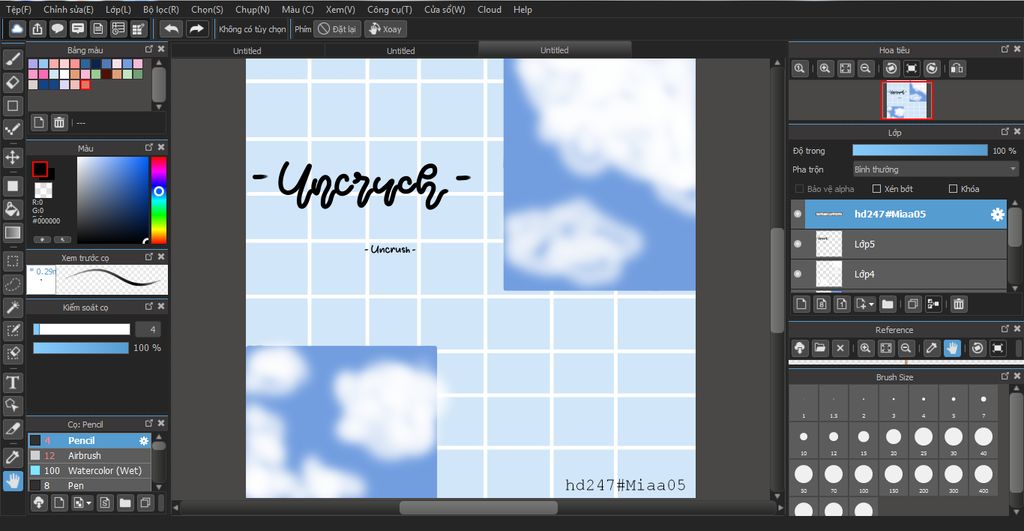Undock the Hoa tiêu navigator panel
The height and width of the screenshot is (531, 1024).
pos(1005,49)
